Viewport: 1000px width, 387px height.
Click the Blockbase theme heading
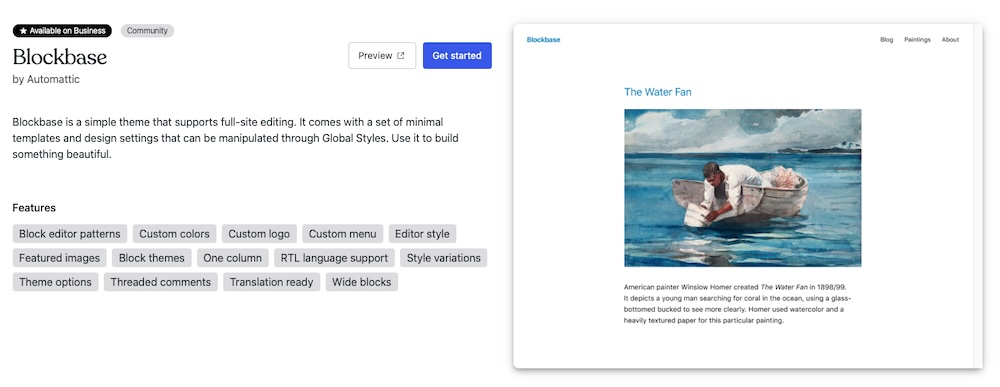pos(60,57)
